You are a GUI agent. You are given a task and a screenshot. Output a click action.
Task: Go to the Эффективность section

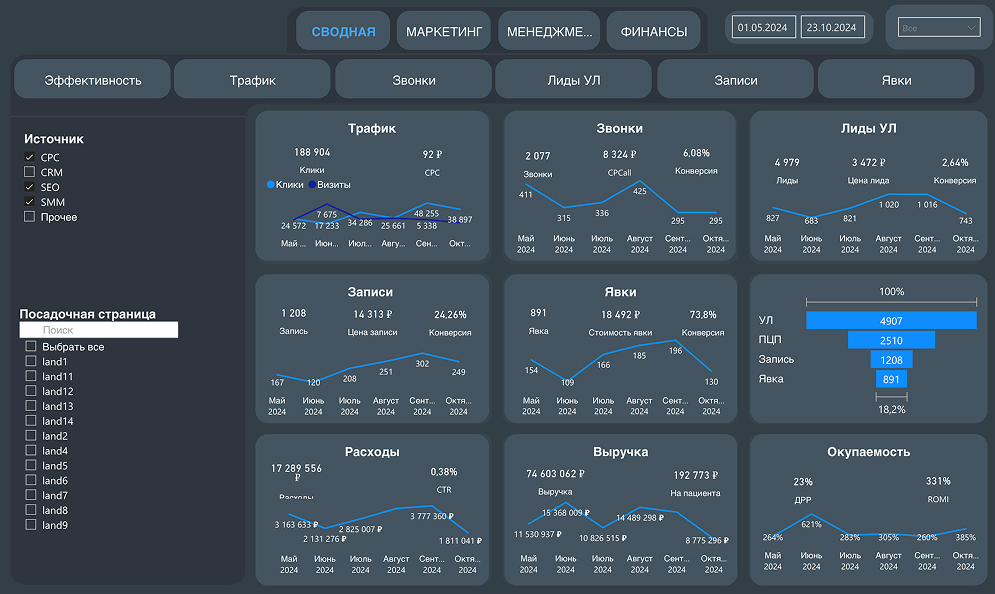pos(92,80)
